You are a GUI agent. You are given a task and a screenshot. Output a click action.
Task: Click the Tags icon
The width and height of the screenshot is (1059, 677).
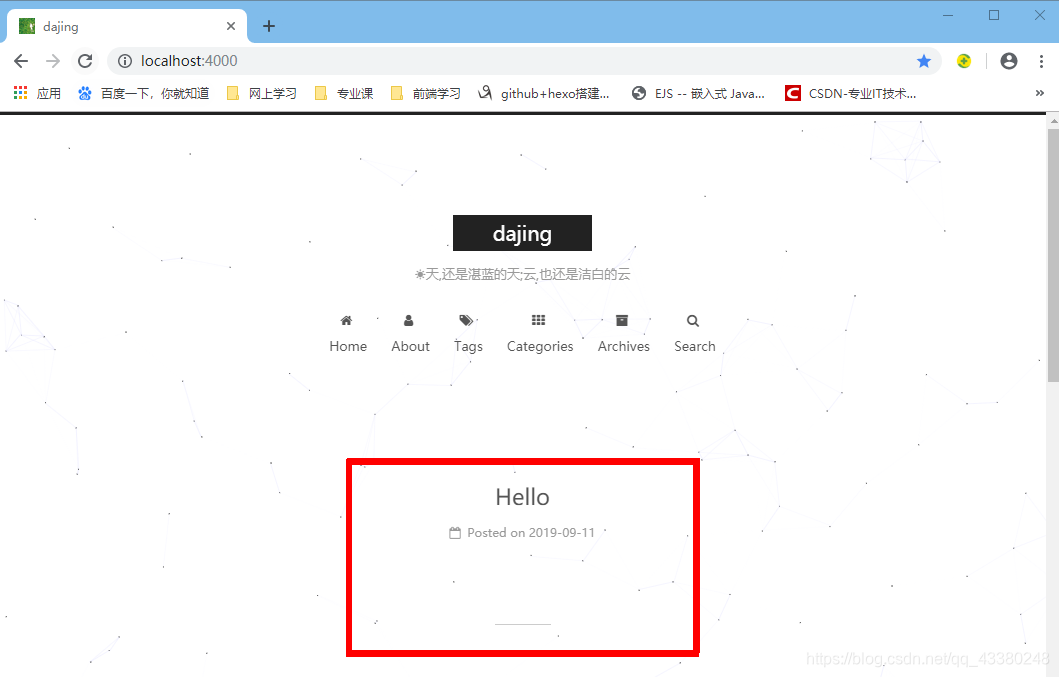[466, 320]
